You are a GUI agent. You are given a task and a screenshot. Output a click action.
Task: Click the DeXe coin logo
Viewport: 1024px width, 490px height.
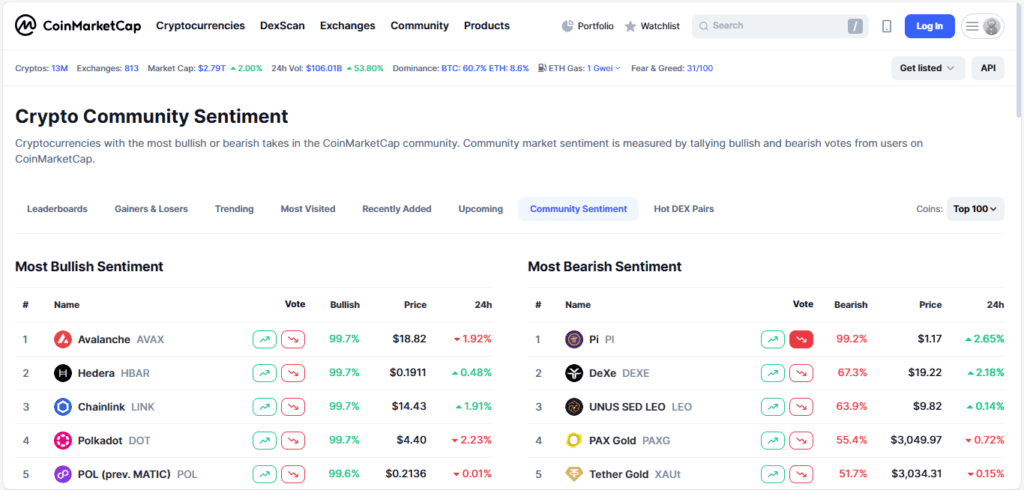coord(573,373)
